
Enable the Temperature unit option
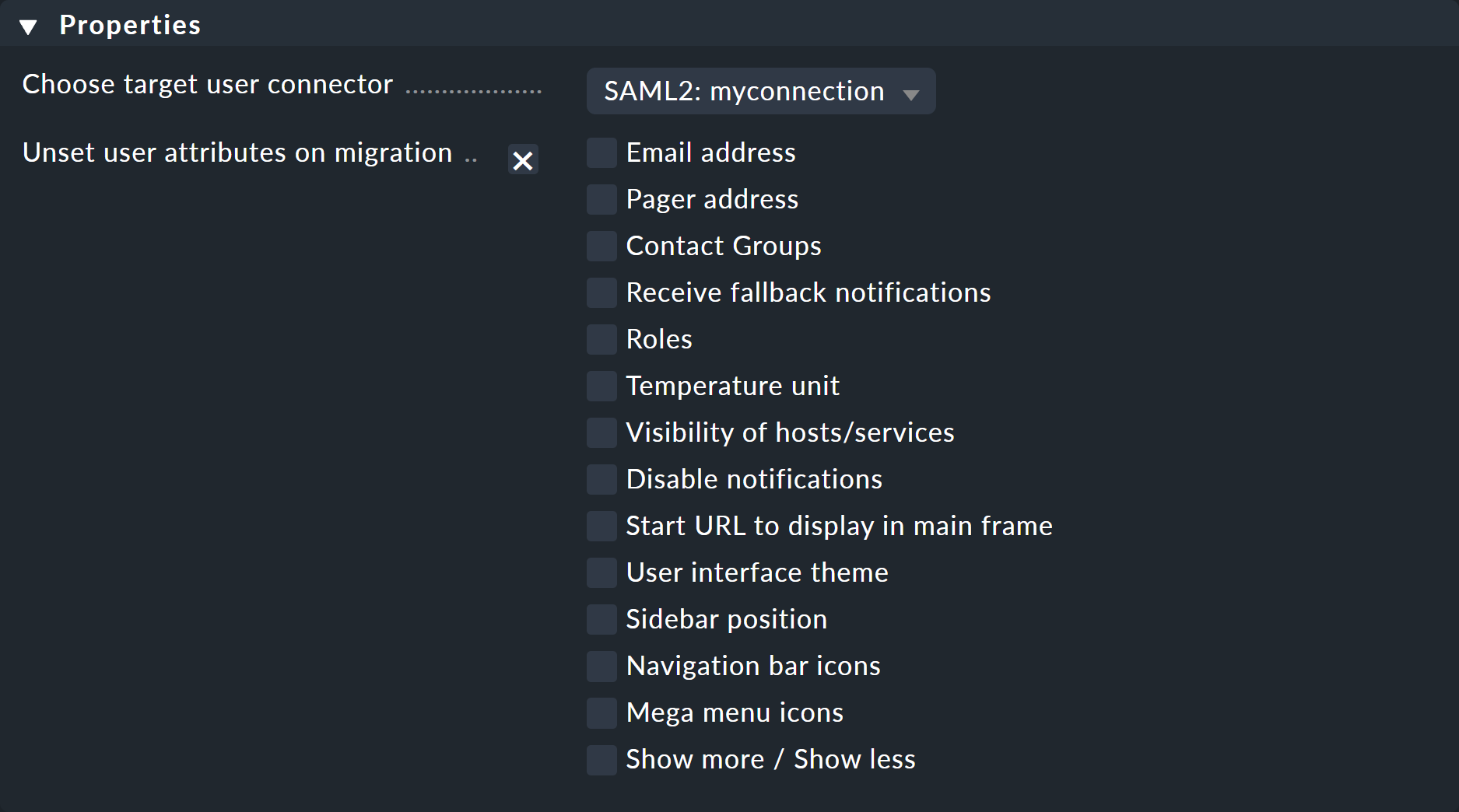click(601, 386)
